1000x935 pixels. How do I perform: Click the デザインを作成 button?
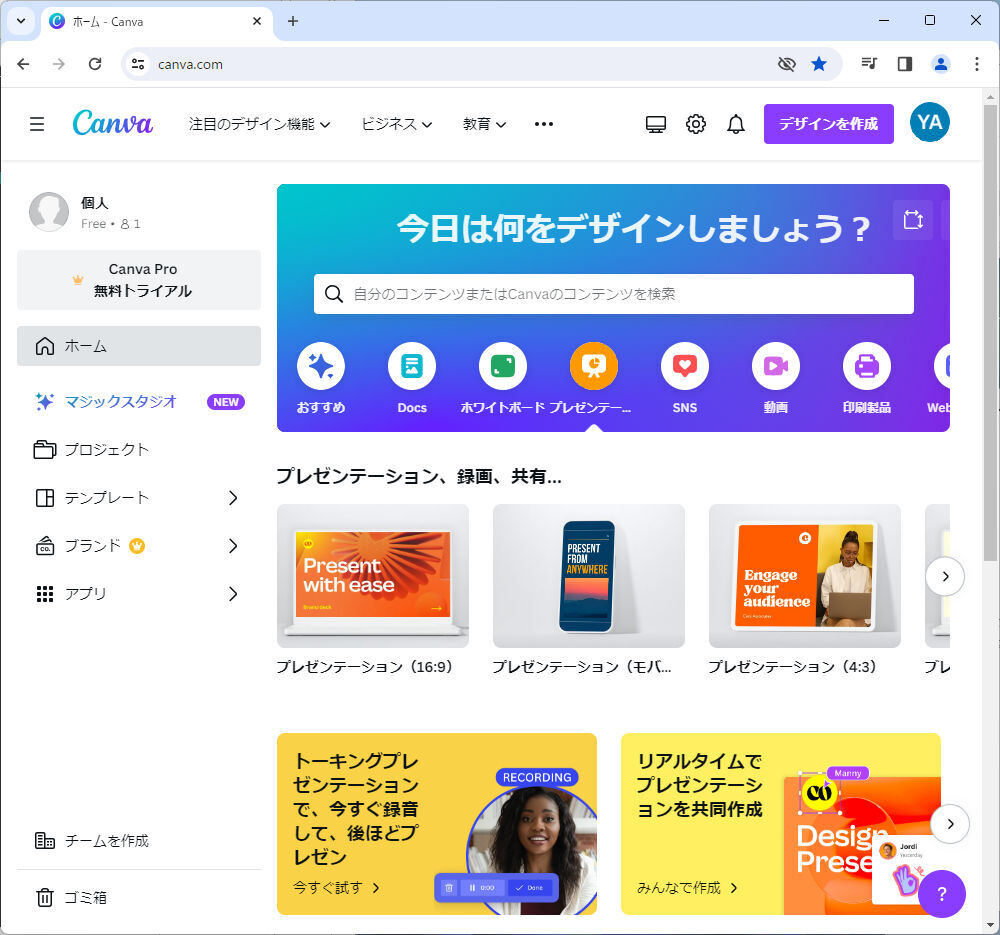[828, 124]
